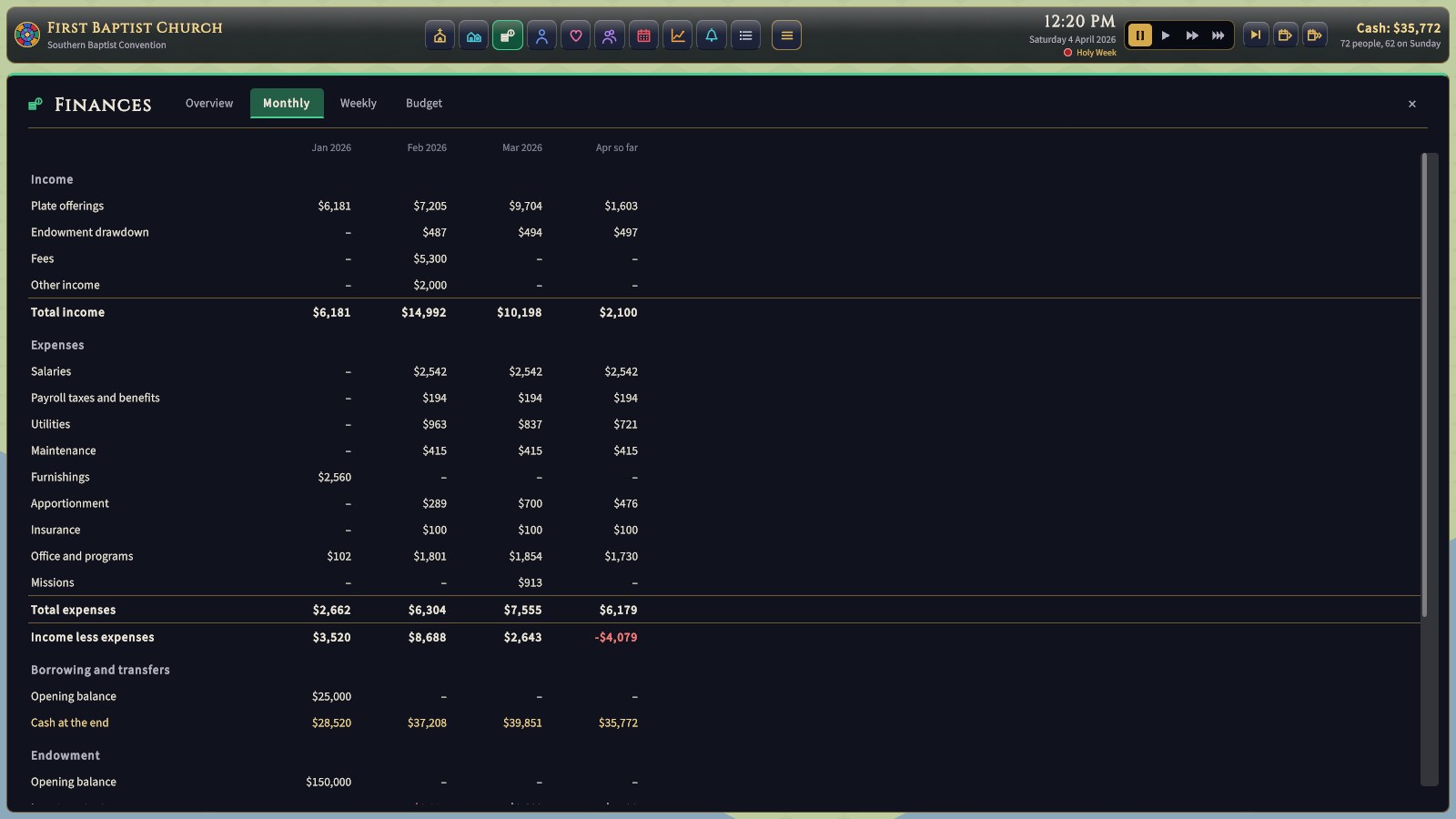Click the Plate offerings row label

67,206
